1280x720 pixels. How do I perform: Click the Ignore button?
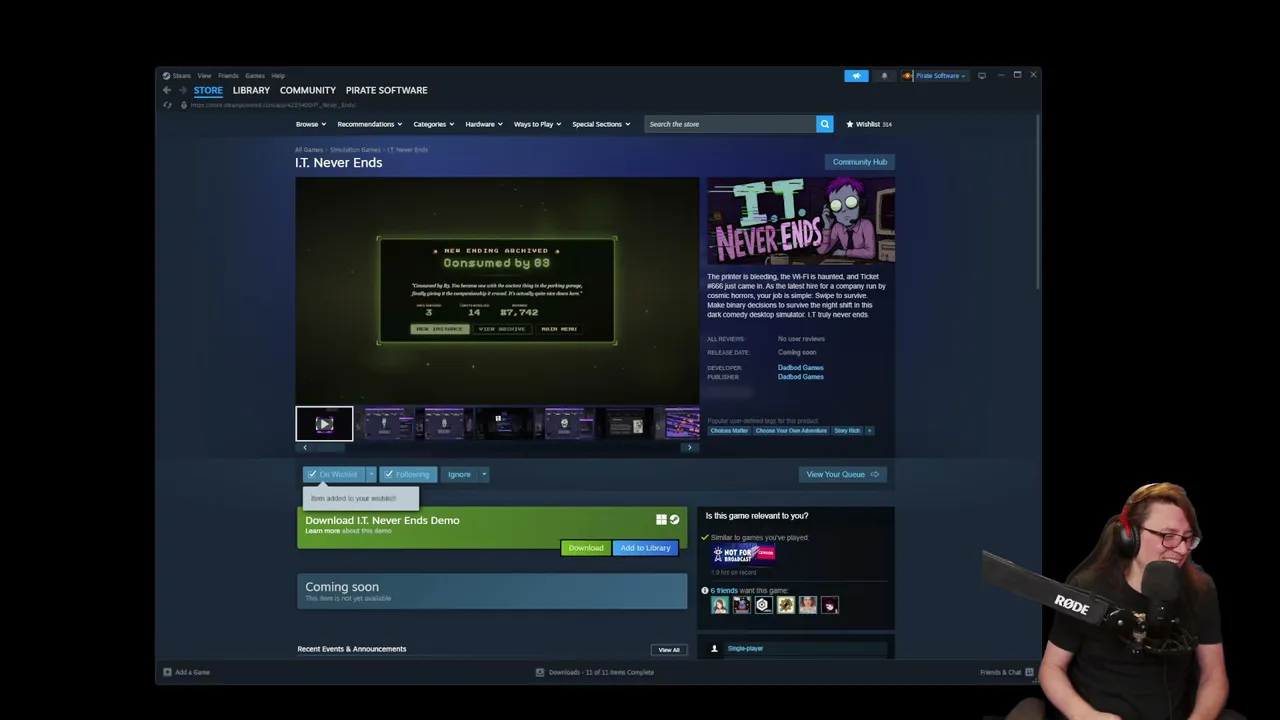pos(459,474)
